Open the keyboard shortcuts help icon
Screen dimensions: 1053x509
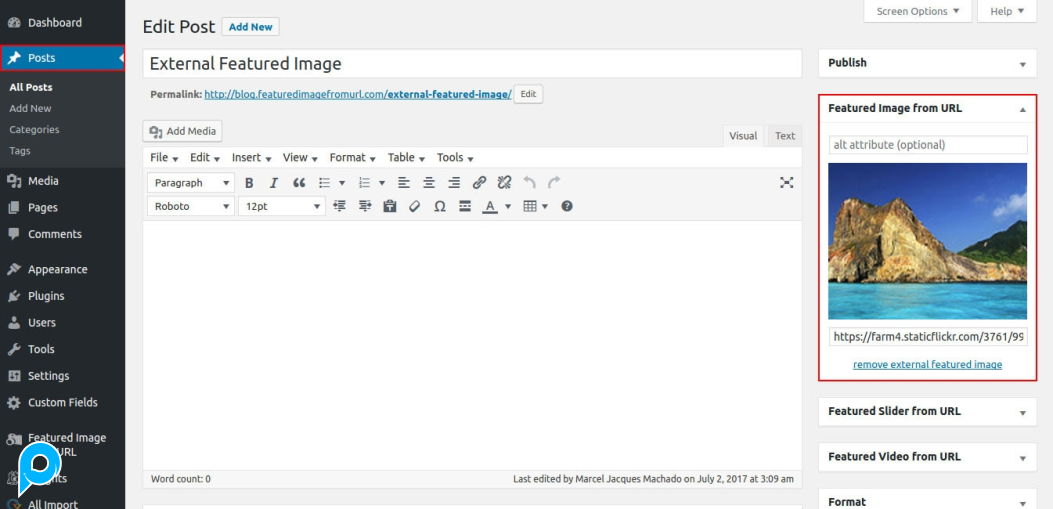pos(567,207)
